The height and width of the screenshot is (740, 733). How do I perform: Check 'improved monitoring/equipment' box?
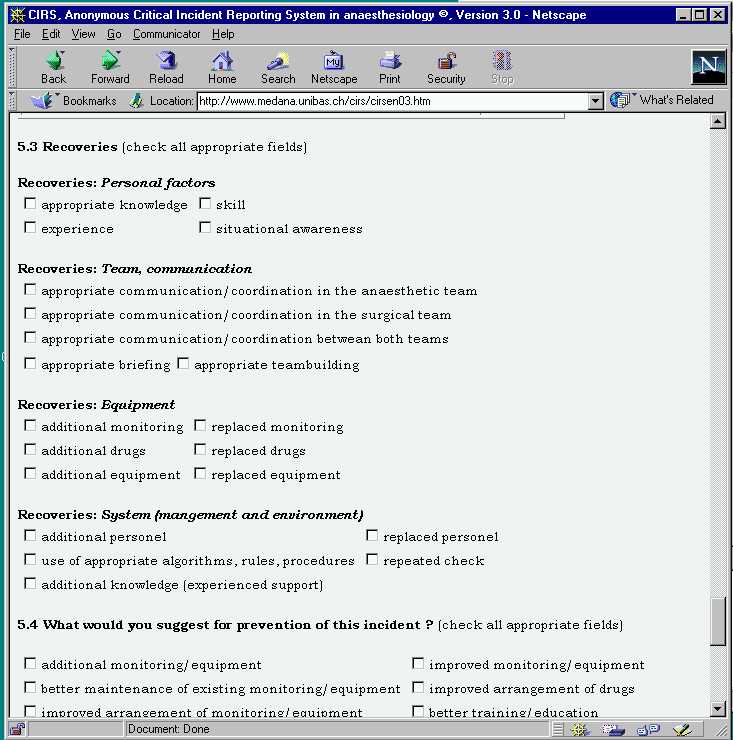point(418,664)
